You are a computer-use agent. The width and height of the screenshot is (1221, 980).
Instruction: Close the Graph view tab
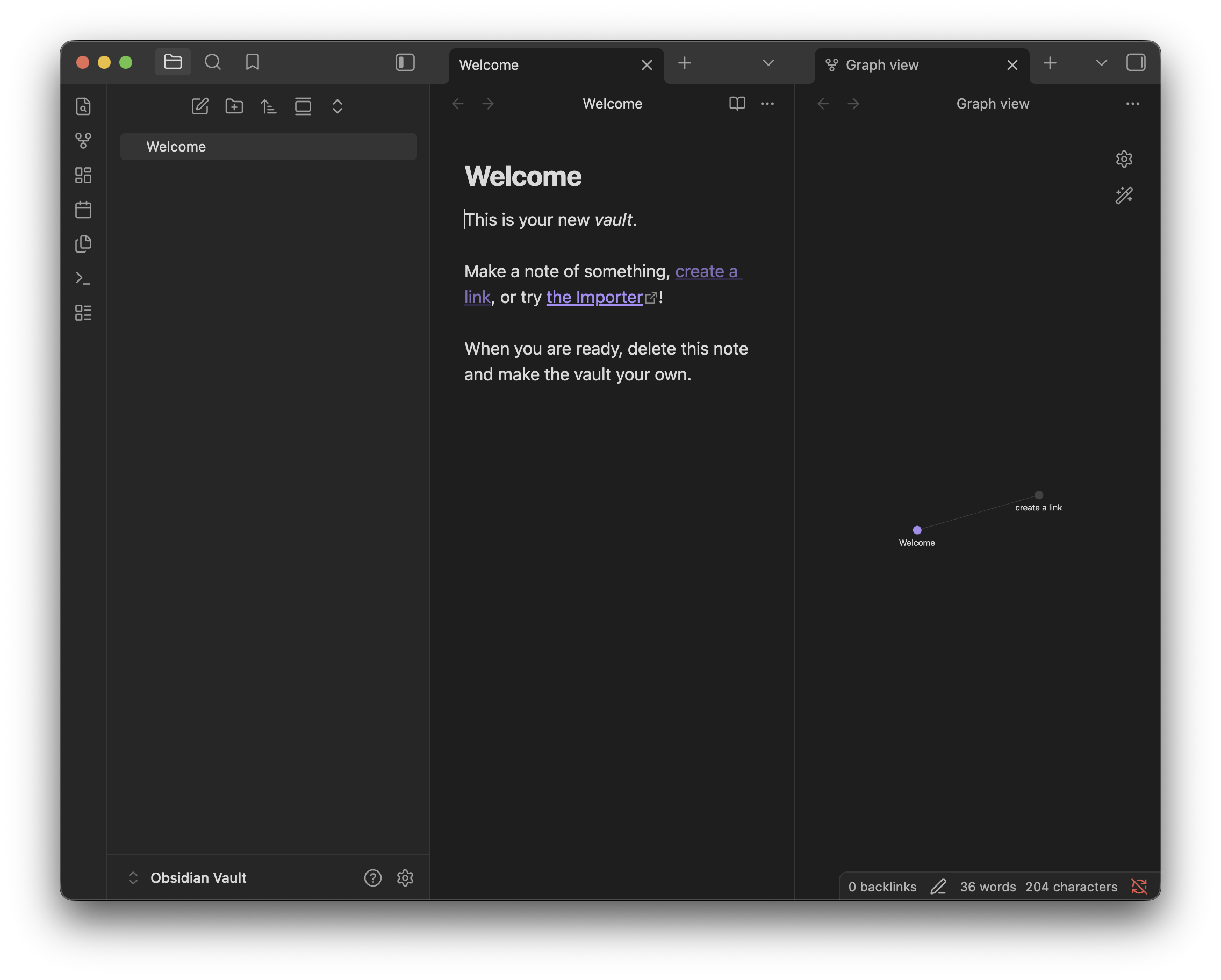pos(1012,65)
